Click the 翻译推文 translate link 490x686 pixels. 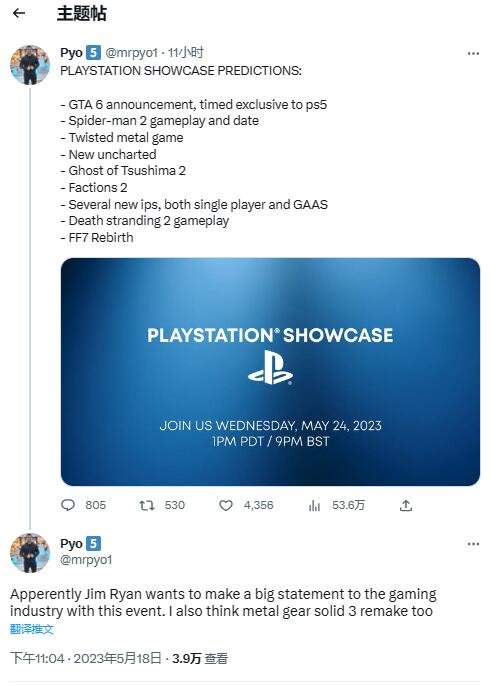(32, 629)
